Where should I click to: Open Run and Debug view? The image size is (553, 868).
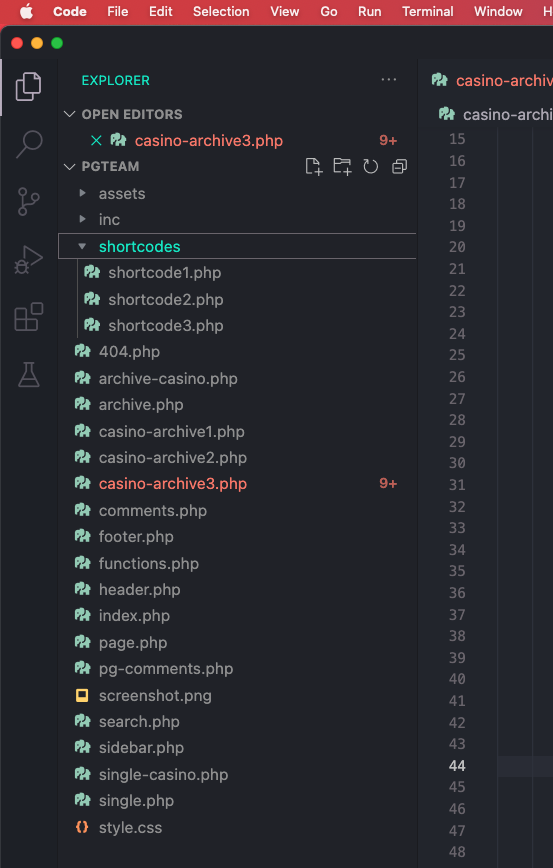tap(29, 260)
